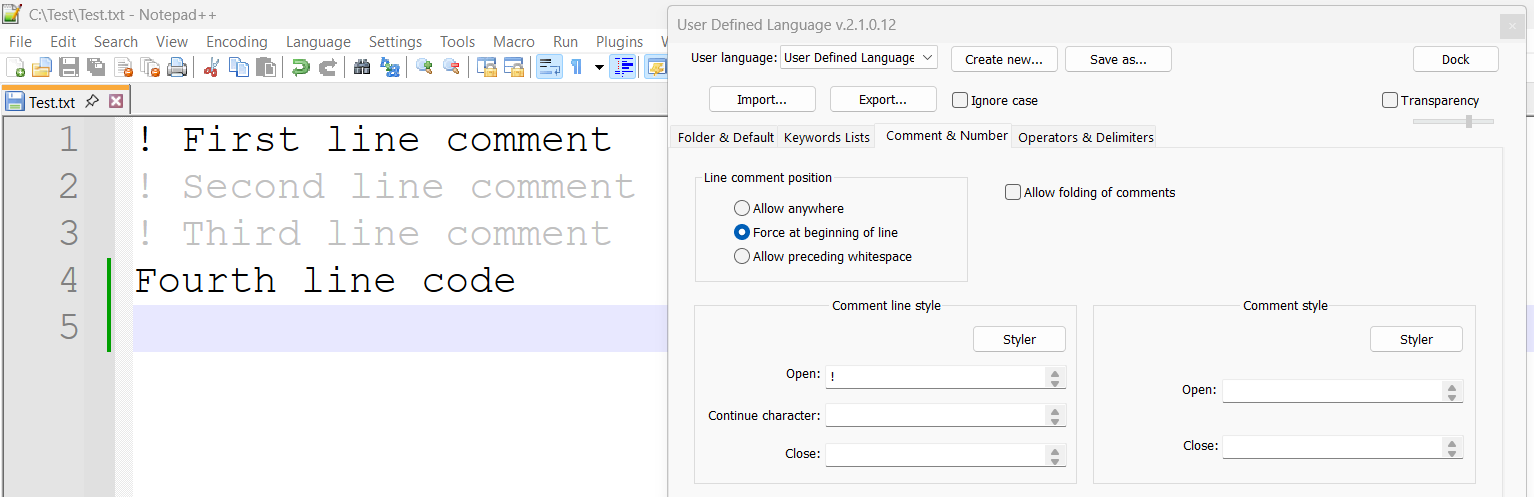1534x497 pixels.
Task: Open dropdown arrow beside pilcrow icon
Action: point(599,68)
